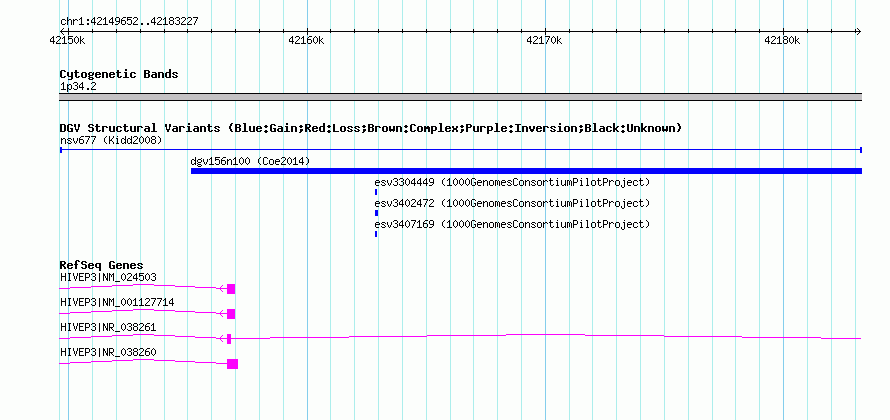Click the 42160k ruler tick label

click(x=307, y=40)
